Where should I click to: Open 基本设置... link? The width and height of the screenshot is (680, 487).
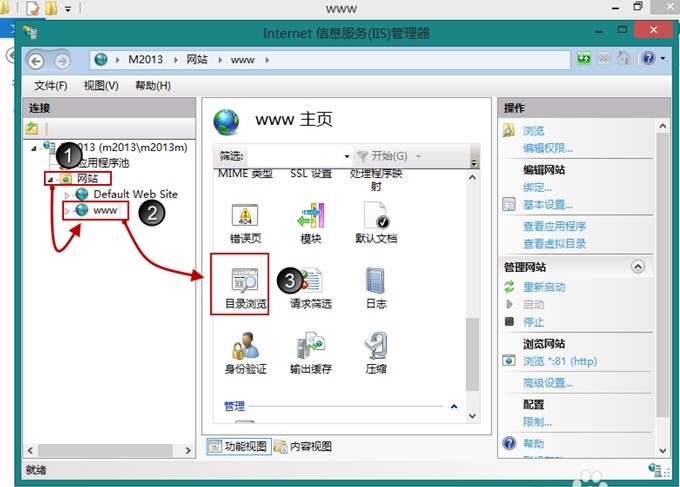tap(548, 205)
